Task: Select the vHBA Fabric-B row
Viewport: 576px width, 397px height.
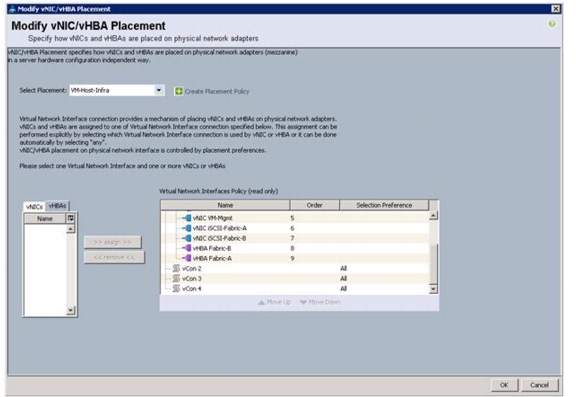Action: [x=295, y=248]
